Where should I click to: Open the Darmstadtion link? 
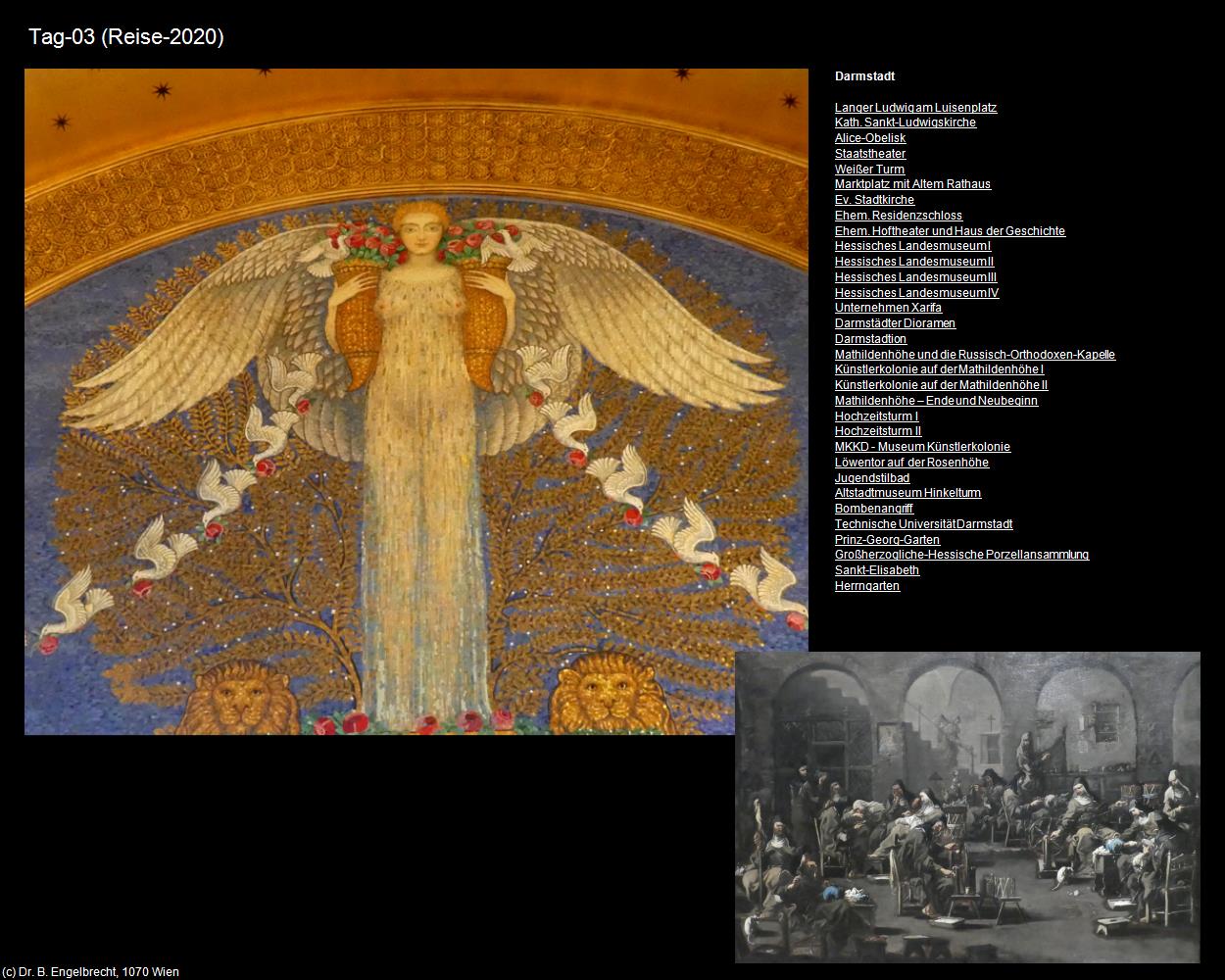[871, 339]
